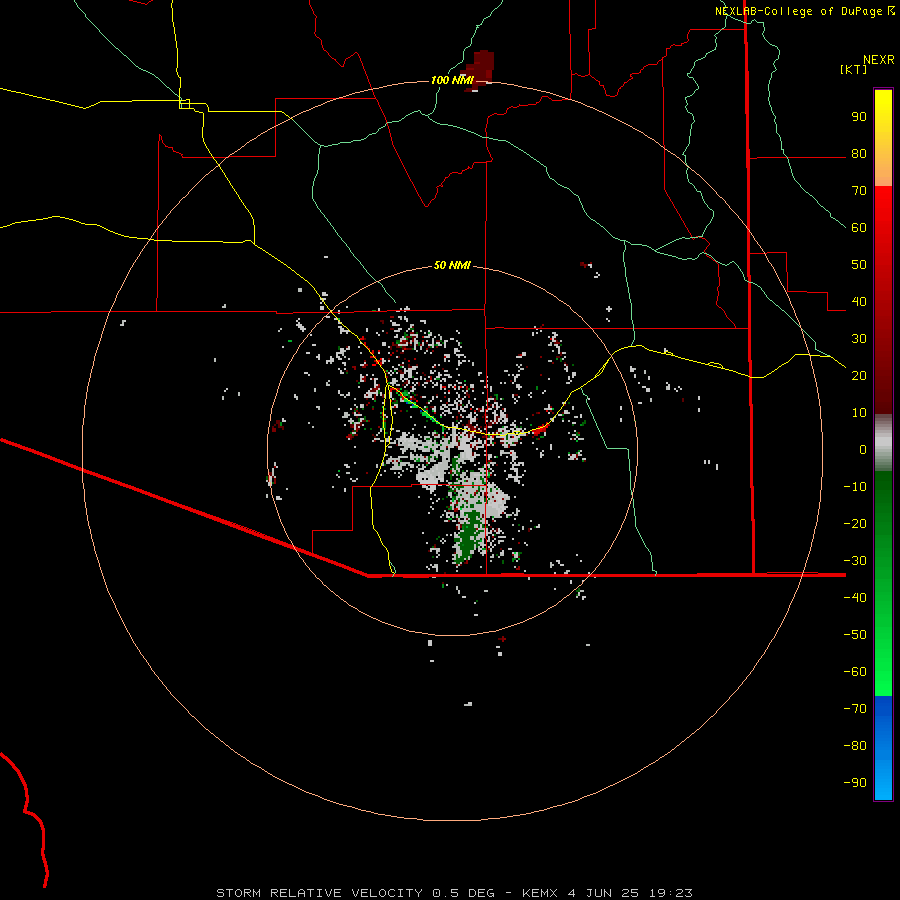The width and height of the screenshot is (900, 900).
Task: Click the 100 NMI range ring label
Action: pos(452,80)
